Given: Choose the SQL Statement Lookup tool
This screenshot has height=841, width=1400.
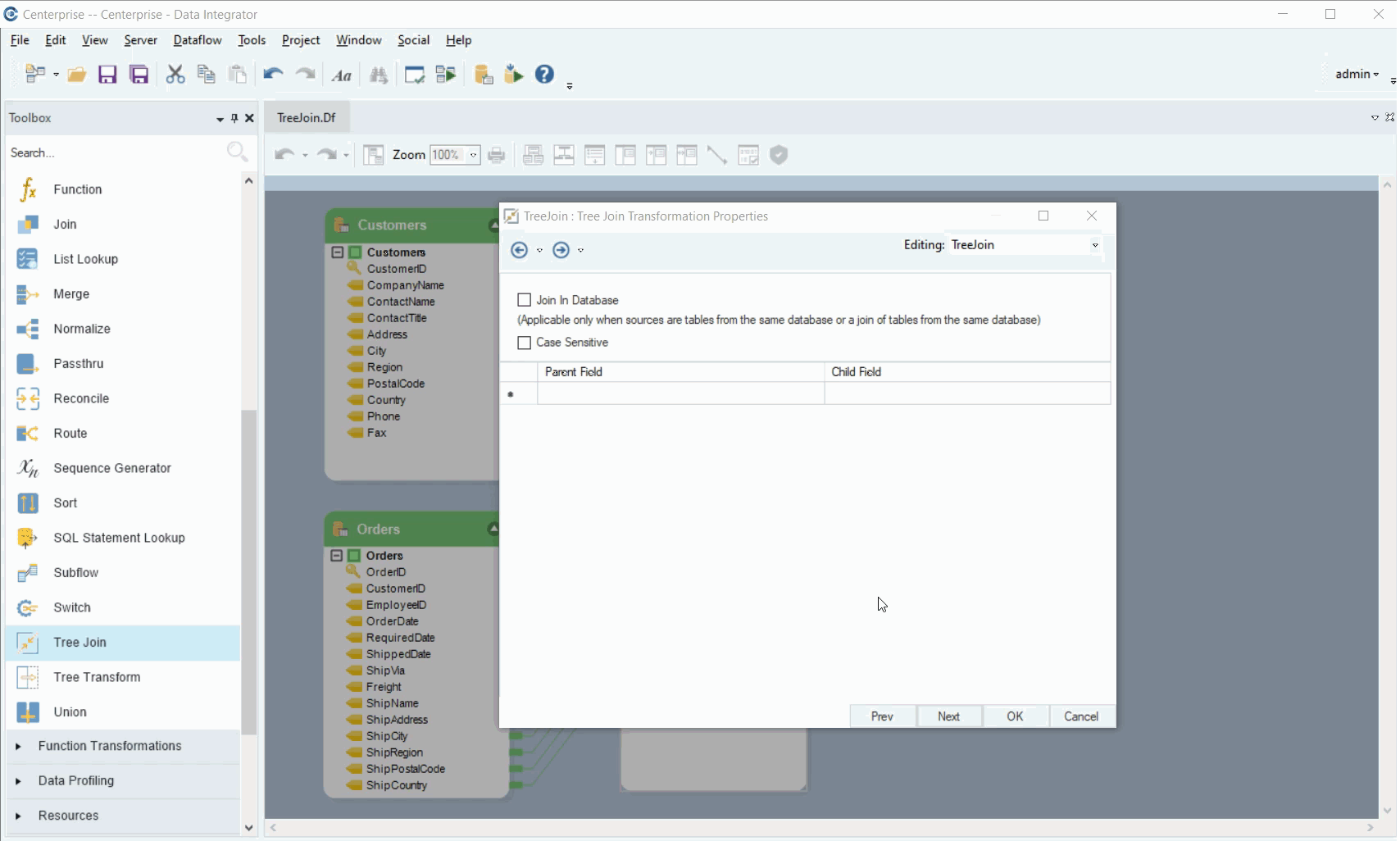Looking at the screenshot, I should (119, 538).
